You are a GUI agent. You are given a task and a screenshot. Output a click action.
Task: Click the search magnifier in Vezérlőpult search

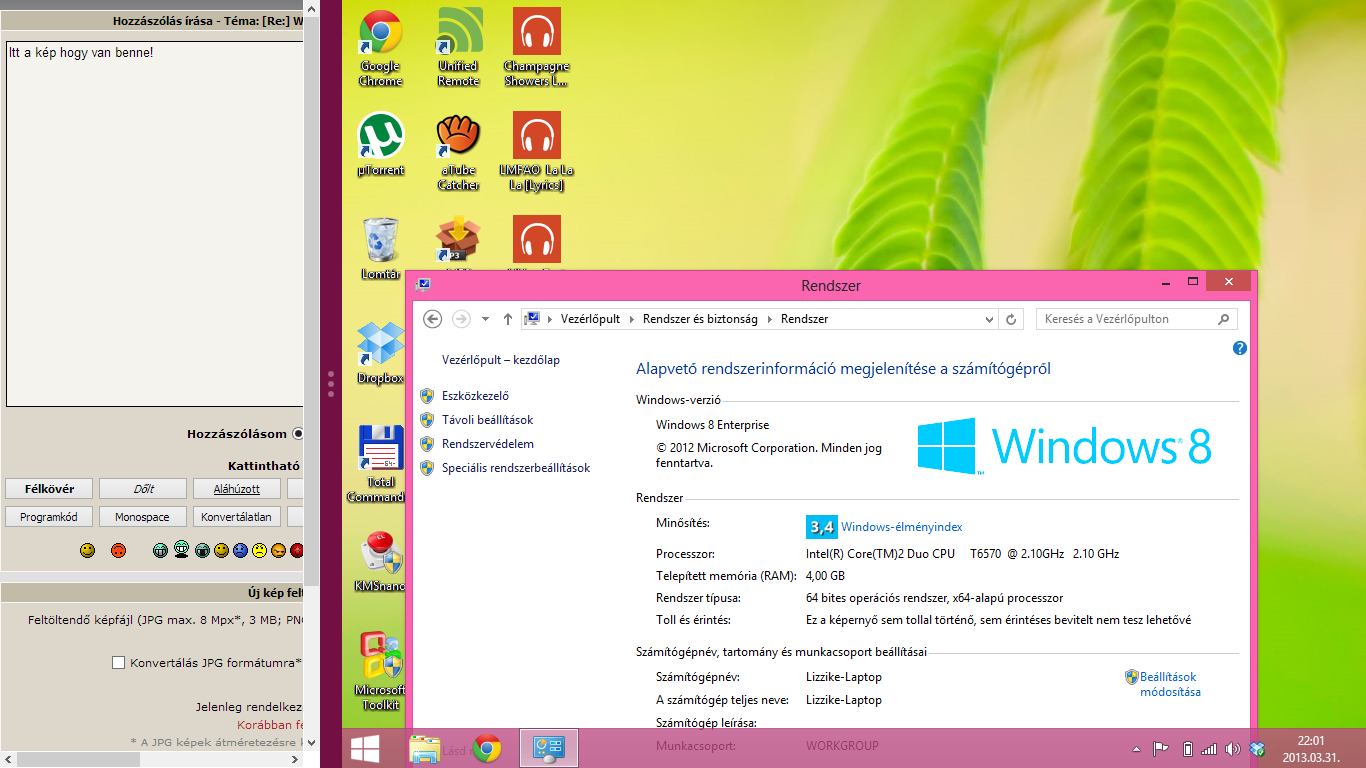click(1223, 319)
